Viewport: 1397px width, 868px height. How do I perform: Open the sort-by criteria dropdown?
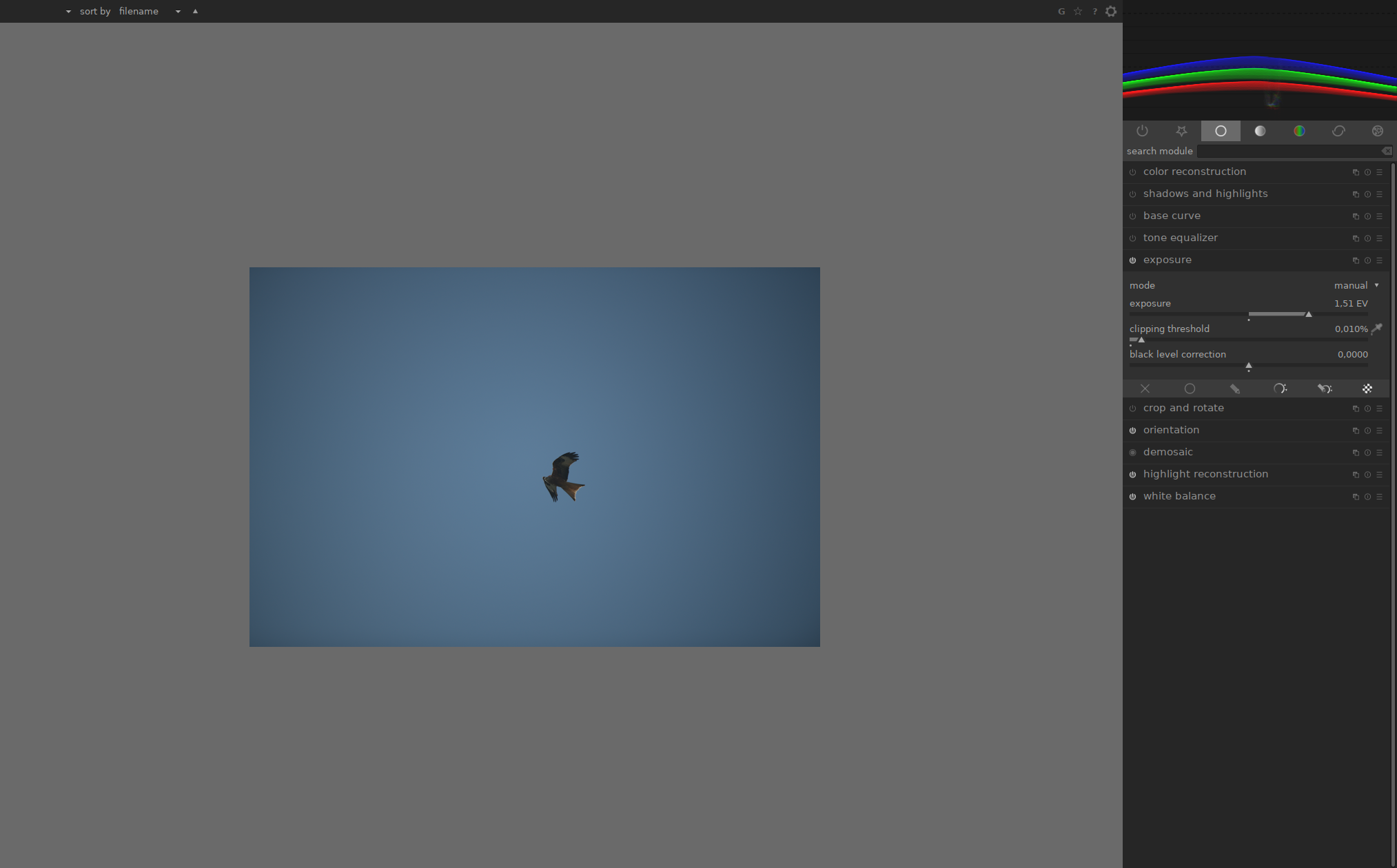(178, 11)
